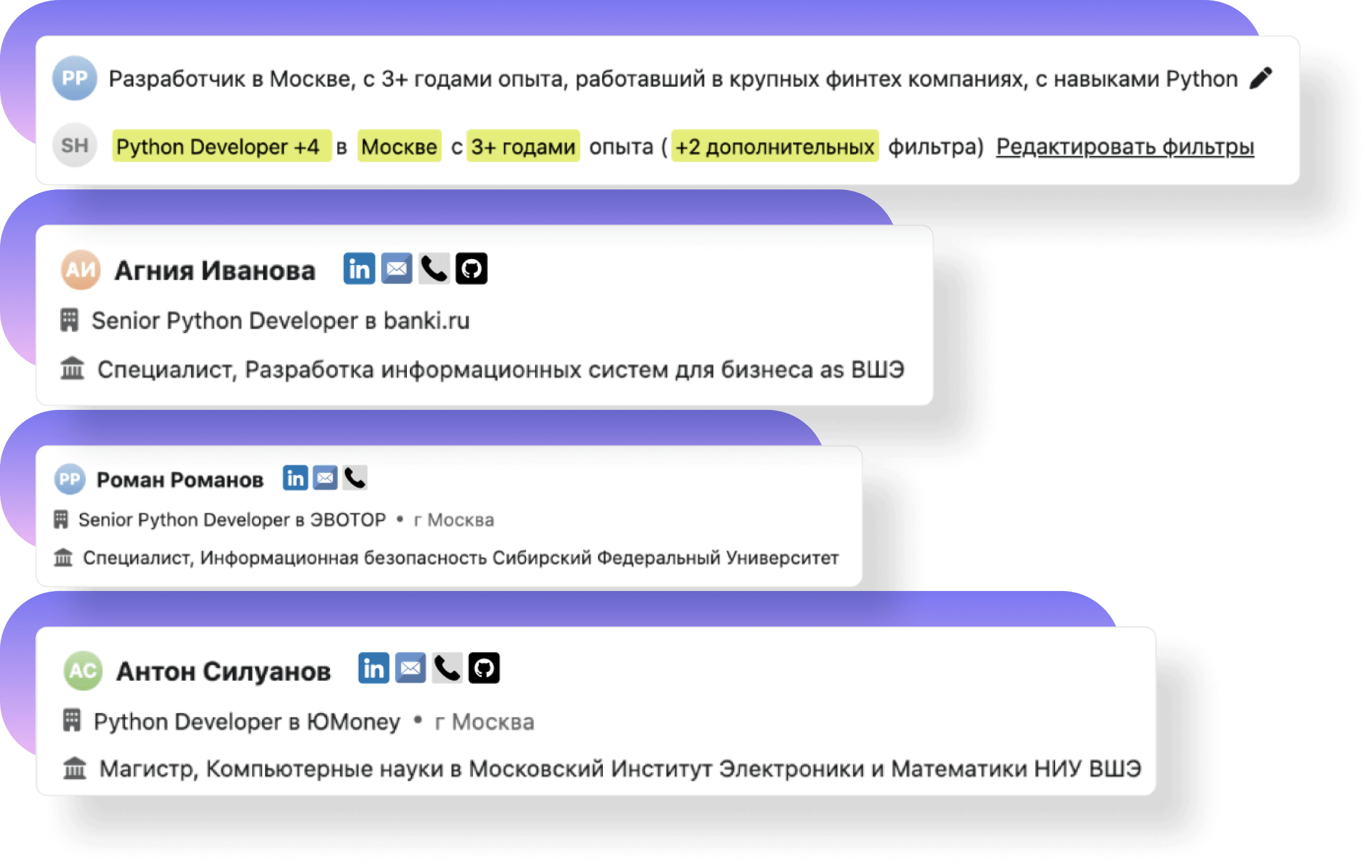The image size is (1372, 868).
Task: Click the phone icon for Антон Силуанов
Action: click(x=447, y=668)
